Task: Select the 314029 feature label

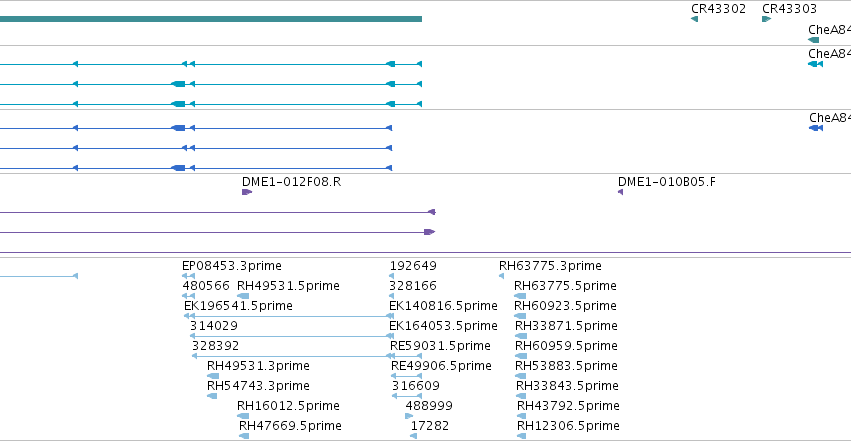Action: coord(214,326)
